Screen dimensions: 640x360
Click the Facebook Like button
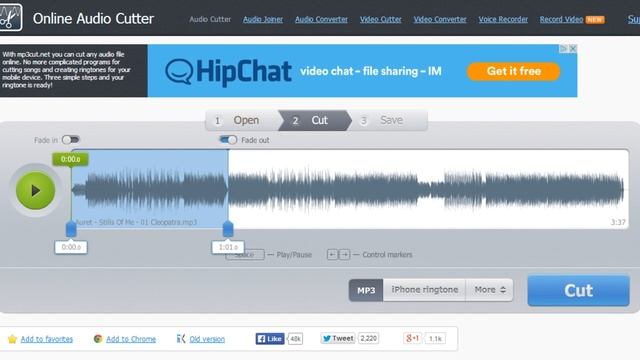[x=270, y=338]
